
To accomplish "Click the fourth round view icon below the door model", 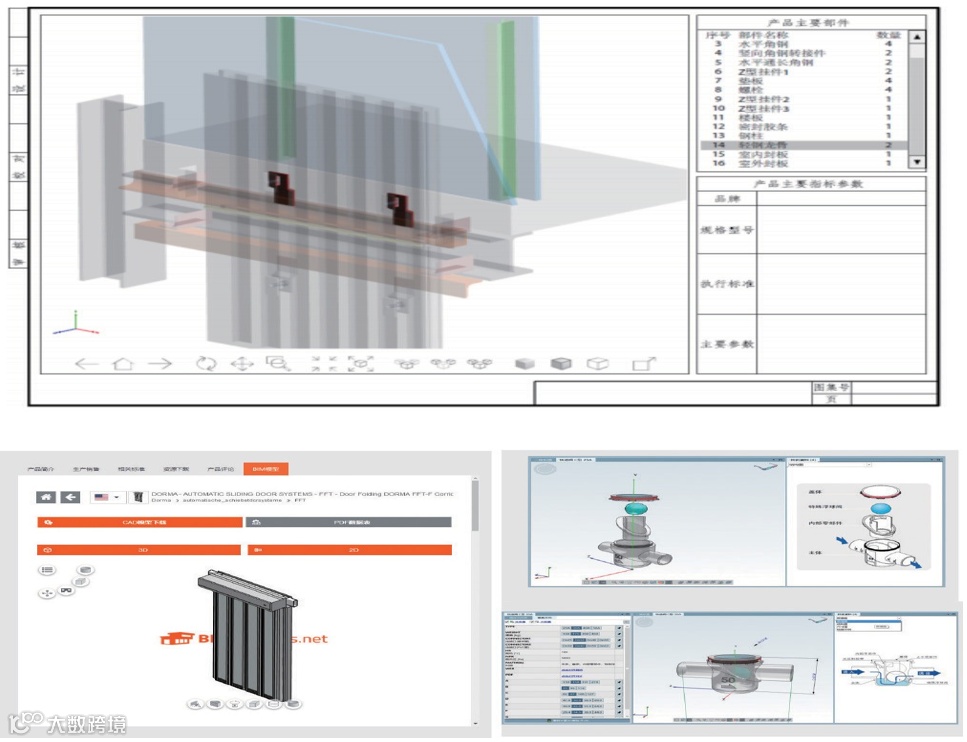I will click(x=255, y=704).
